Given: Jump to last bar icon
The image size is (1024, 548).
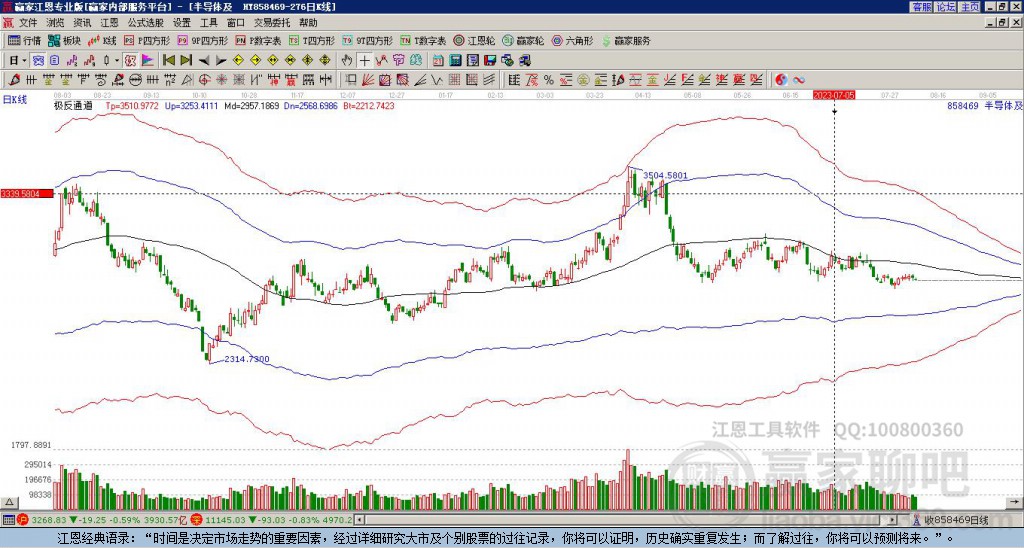Looking at the screenshot, I should click(186, 61).
